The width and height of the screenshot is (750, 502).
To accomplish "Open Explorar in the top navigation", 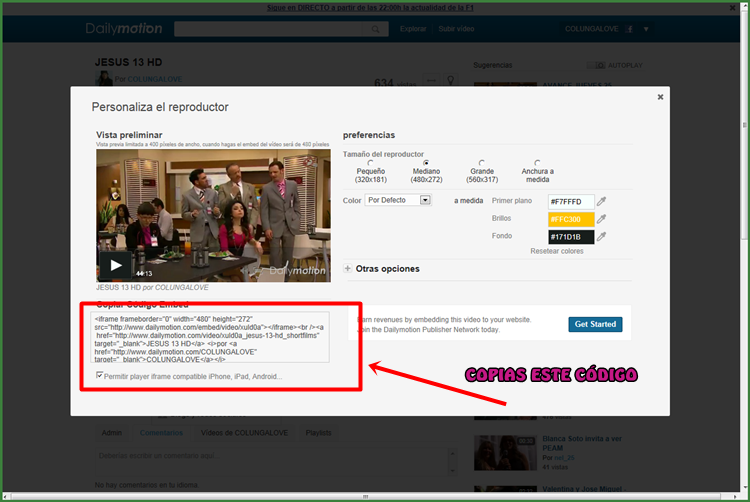I will pos(413,29).
